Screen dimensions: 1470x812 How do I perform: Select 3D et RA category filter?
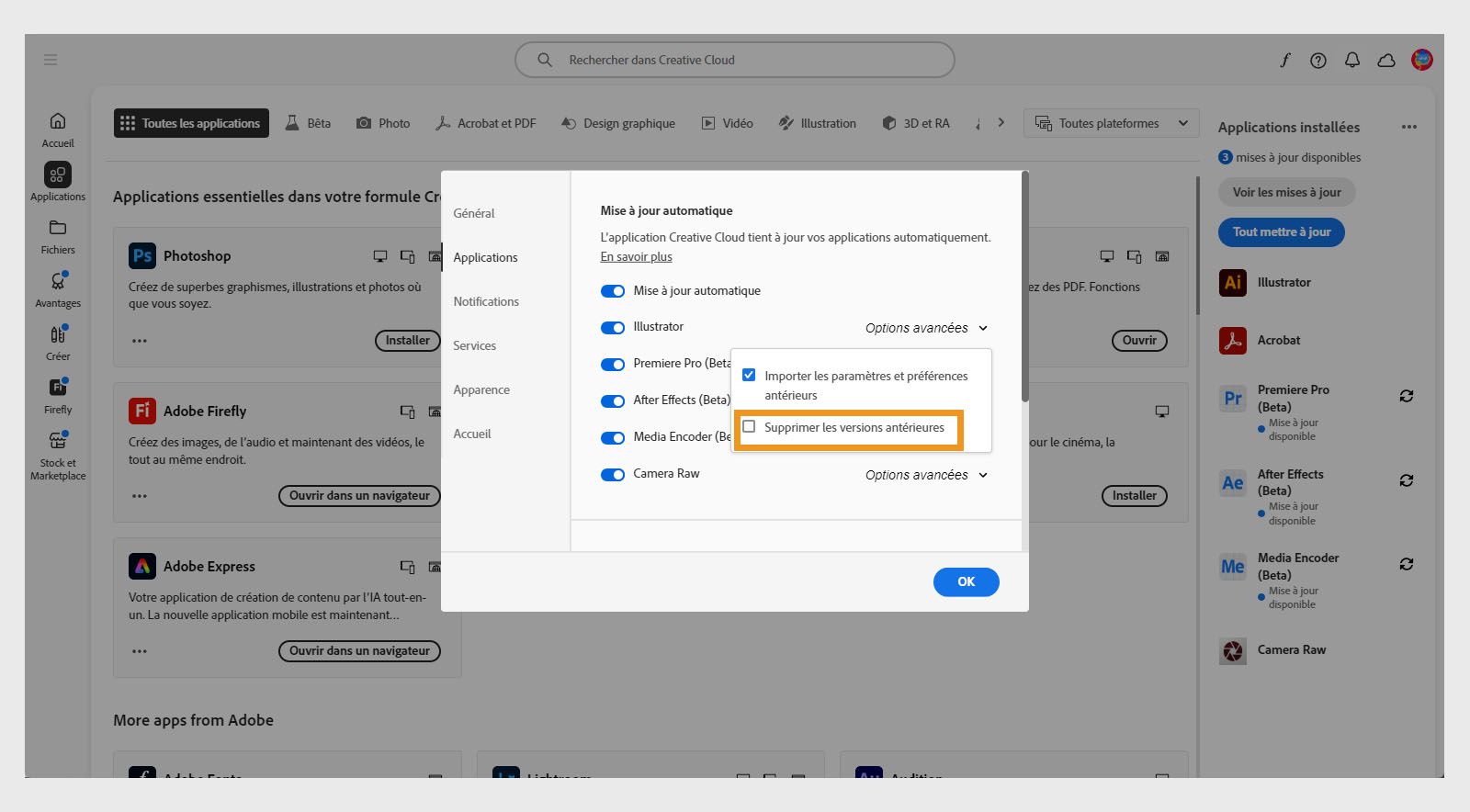[x=915, y=123]
